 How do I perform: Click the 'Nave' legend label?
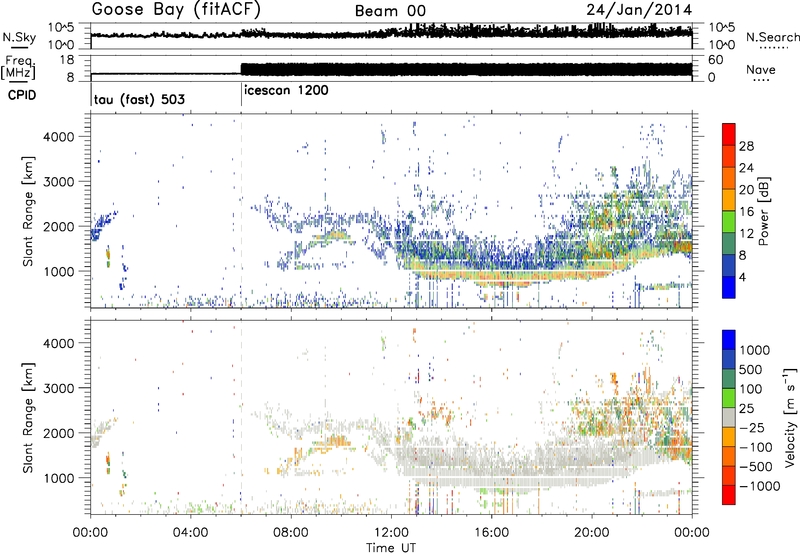(760, 69)
